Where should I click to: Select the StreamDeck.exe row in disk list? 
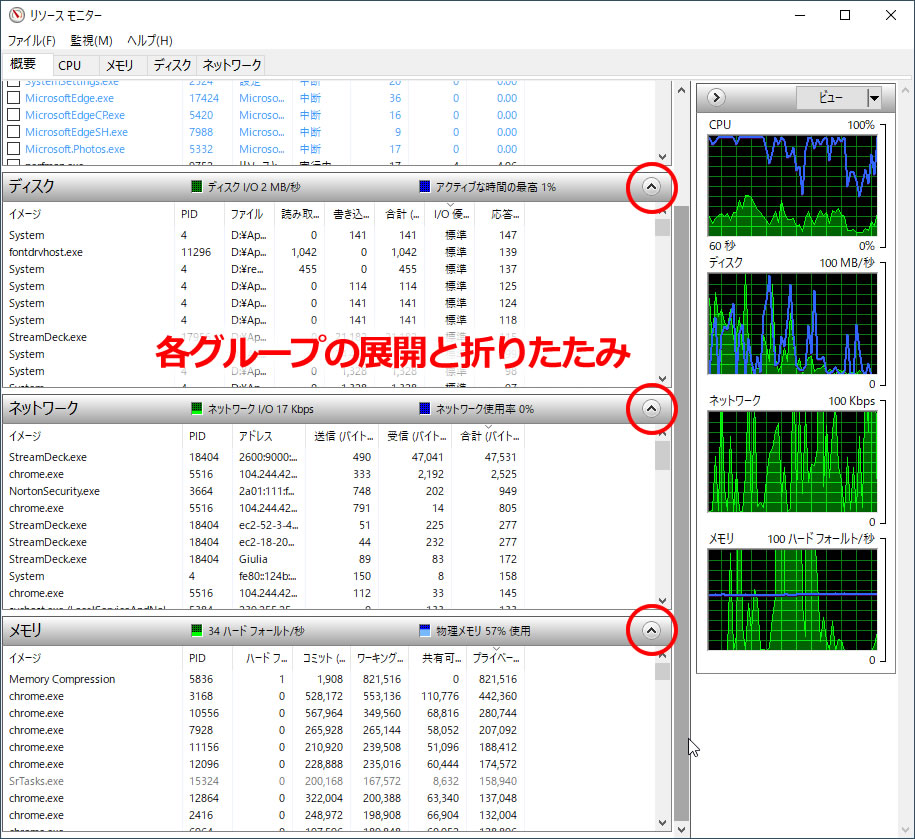(263, 337)
